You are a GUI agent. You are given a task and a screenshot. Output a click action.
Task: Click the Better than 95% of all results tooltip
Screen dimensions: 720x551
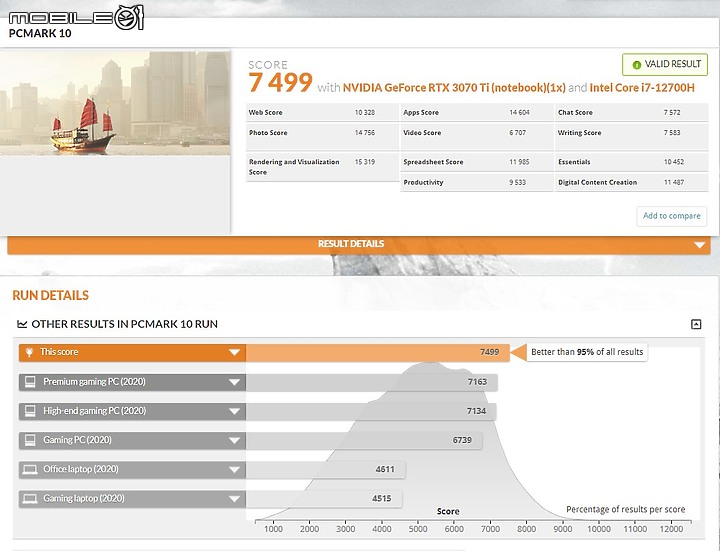pos(587,352)
